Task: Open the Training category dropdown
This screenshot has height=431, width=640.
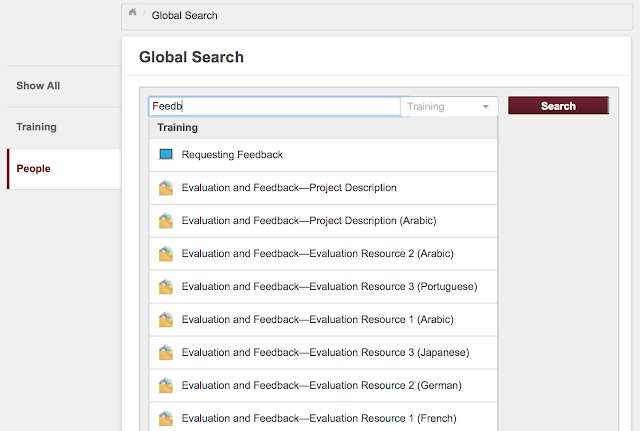Action: [x=449, y=106]
